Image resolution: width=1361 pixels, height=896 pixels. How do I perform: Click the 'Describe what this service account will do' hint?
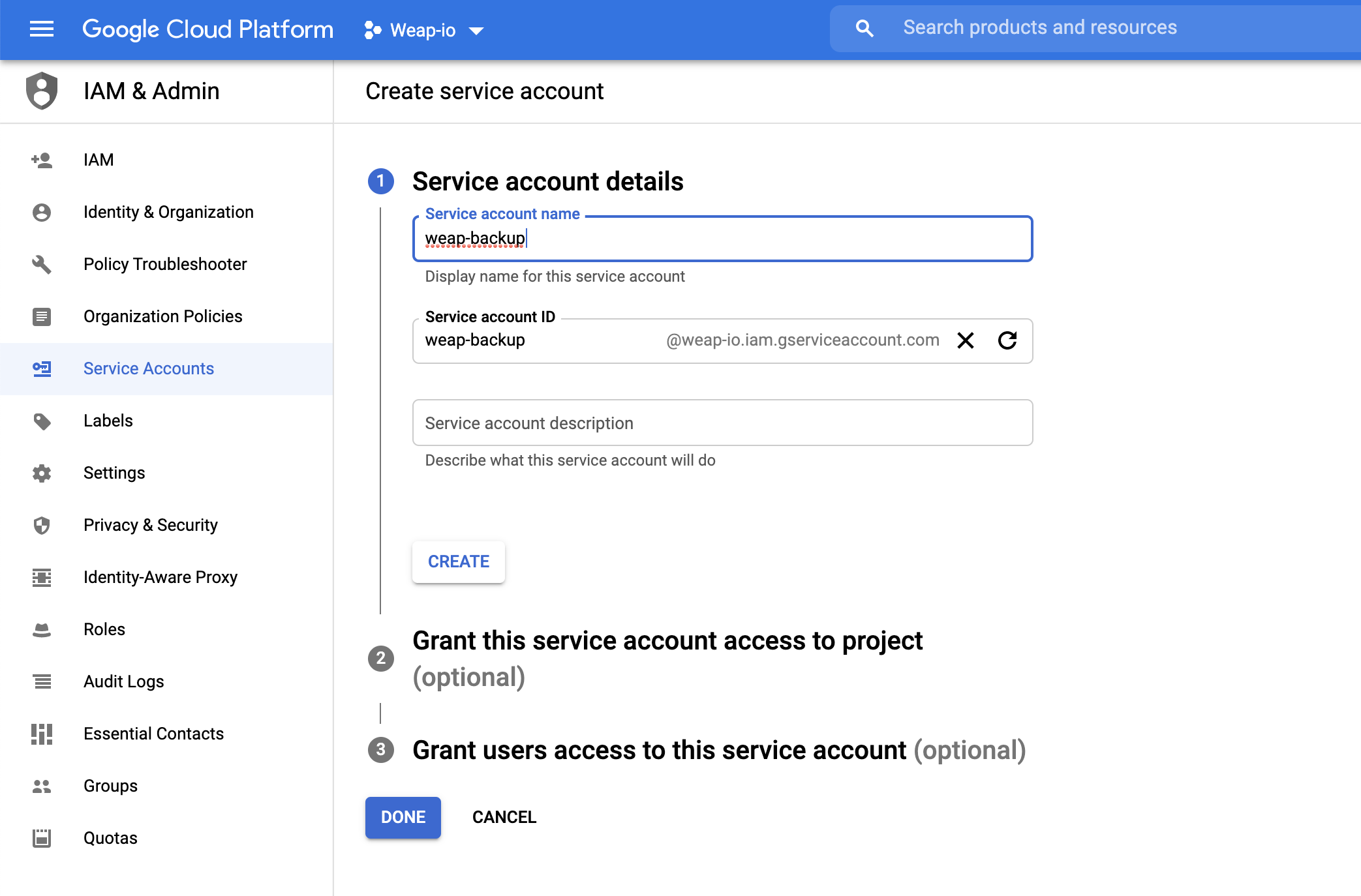(570, 460)
